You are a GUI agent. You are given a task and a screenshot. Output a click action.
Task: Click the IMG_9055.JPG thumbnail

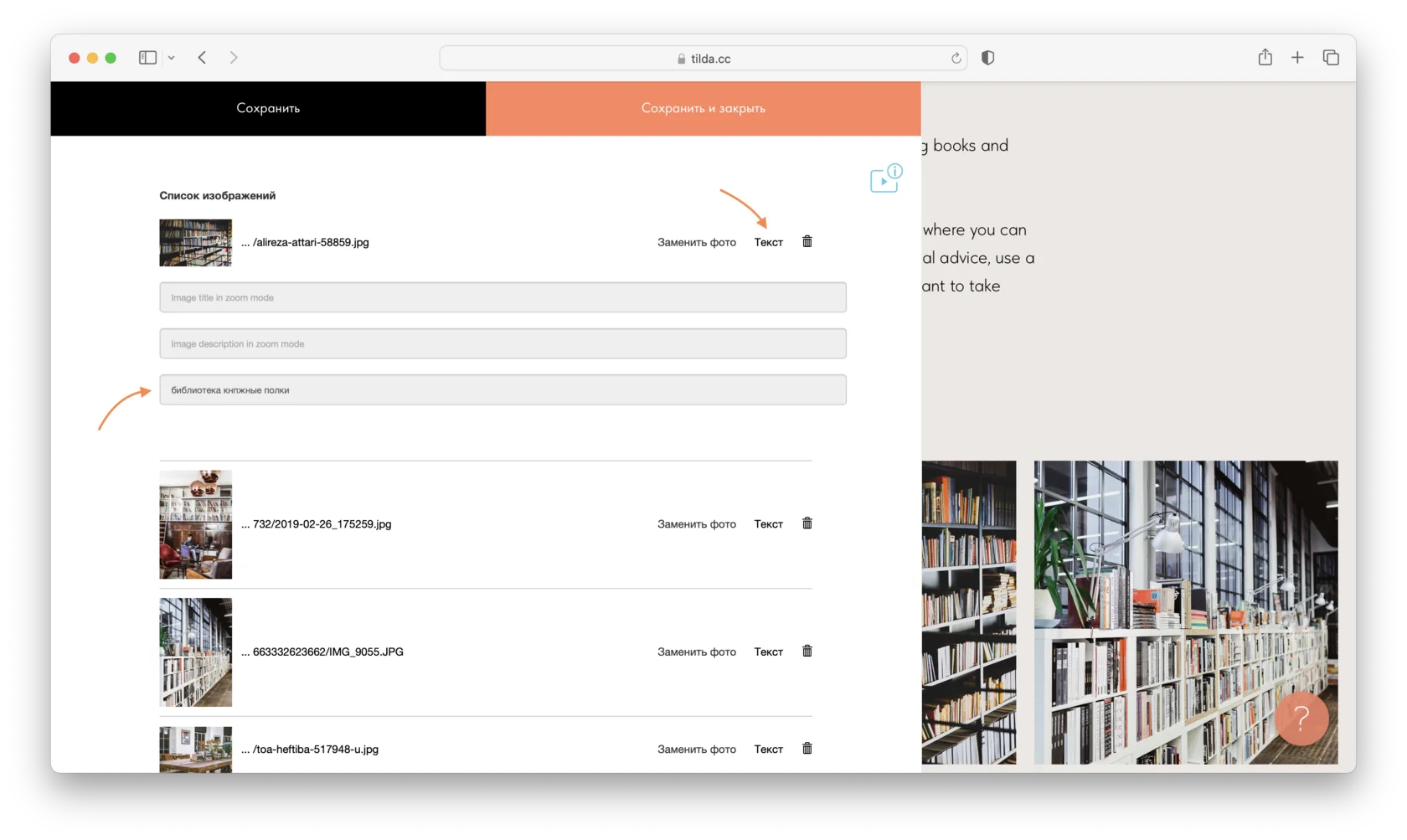[x=196, y=652]
